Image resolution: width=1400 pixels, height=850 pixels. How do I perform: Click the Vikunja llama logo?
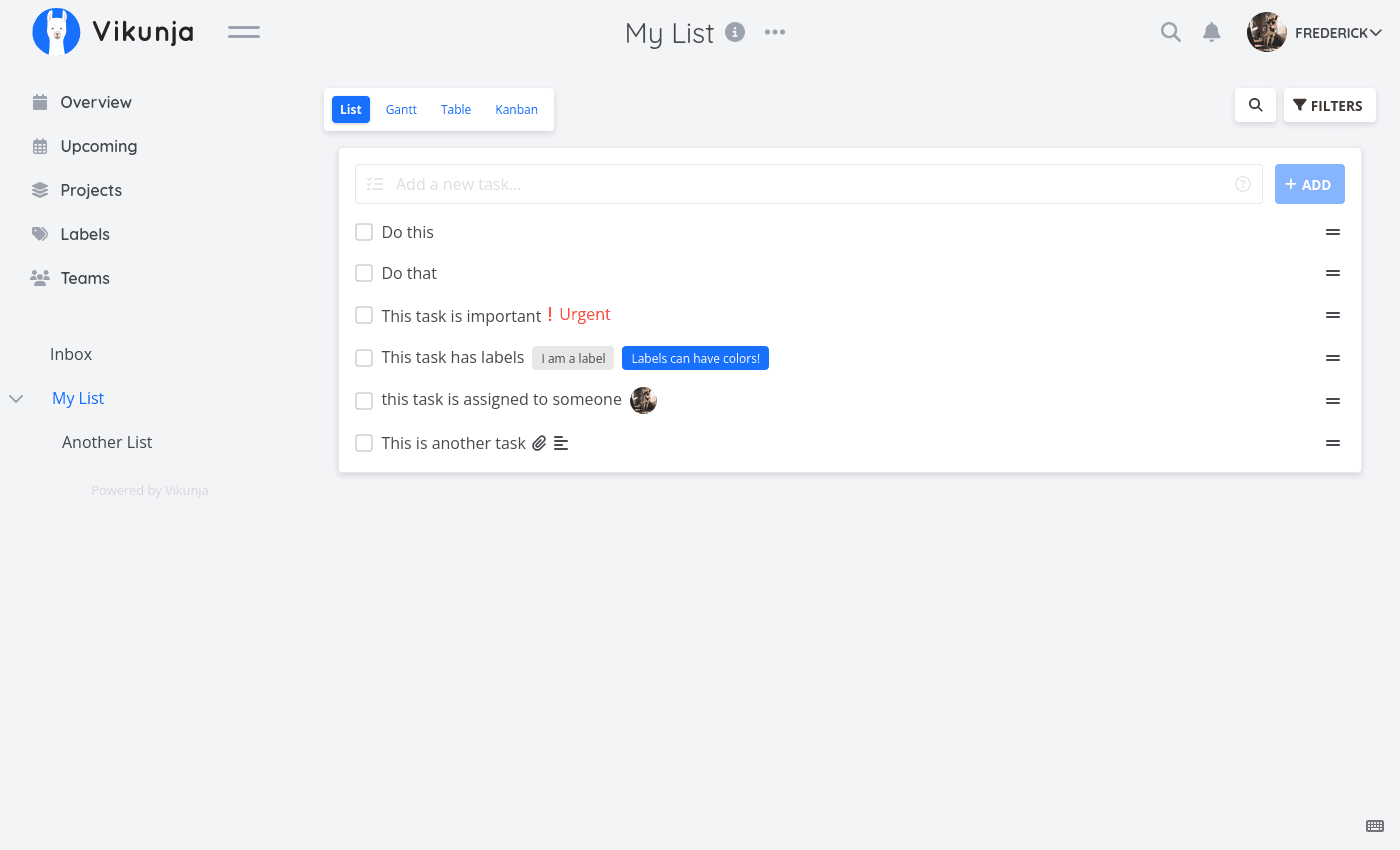click(x=56, y=32)
